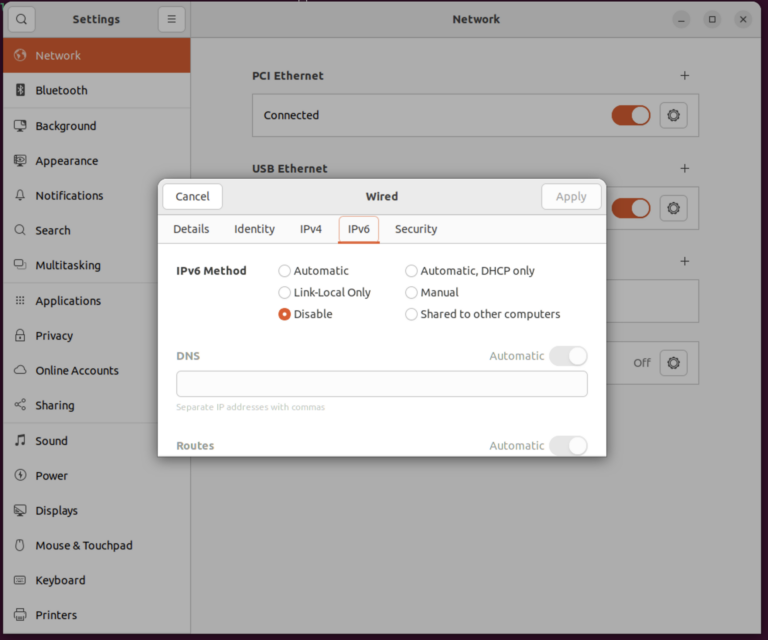Add a PCI Ethernet connection with plus

coord(685,75)
